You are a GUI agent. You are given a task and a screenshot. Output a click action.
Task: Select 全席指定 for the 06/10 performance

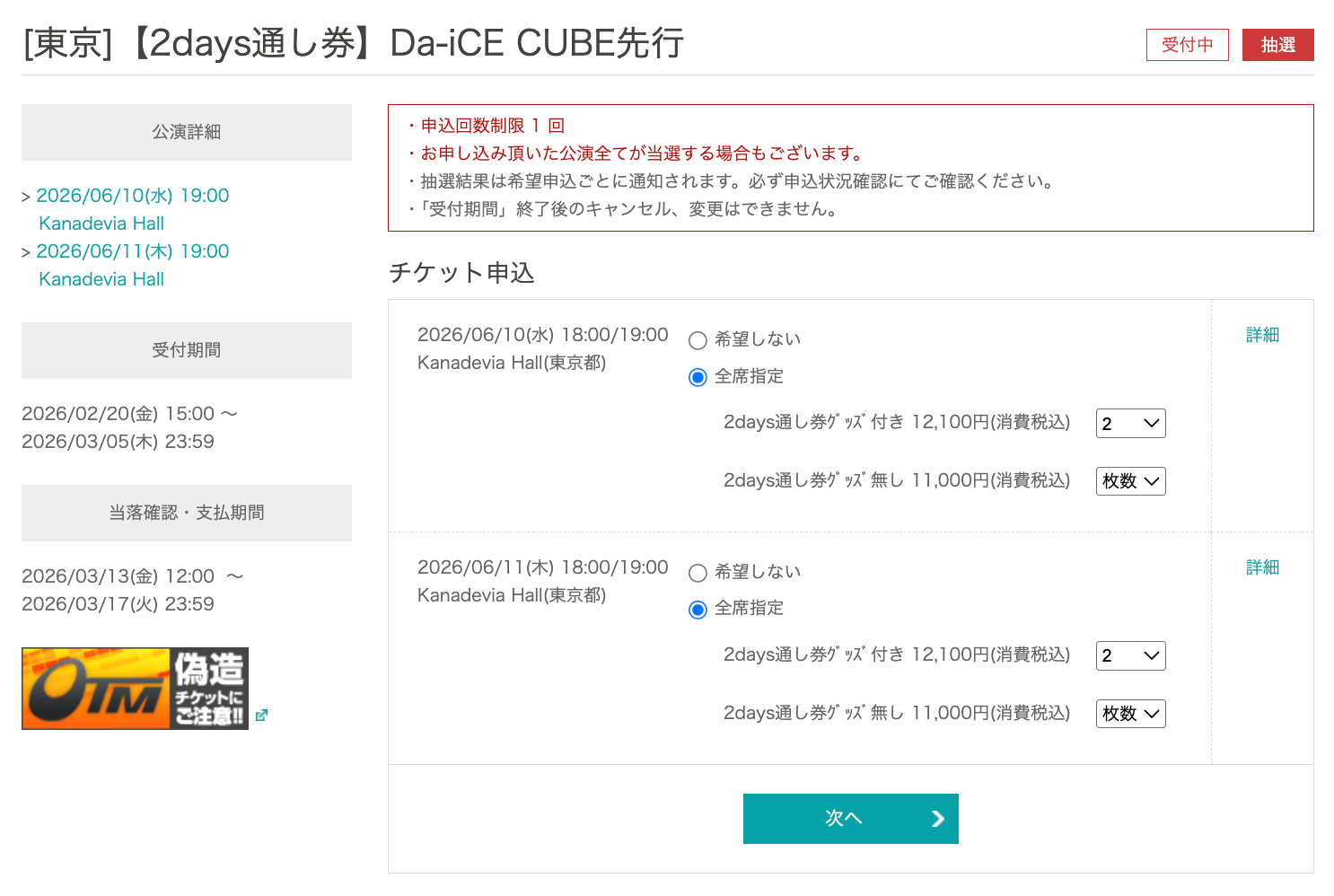tap(698, 377)
